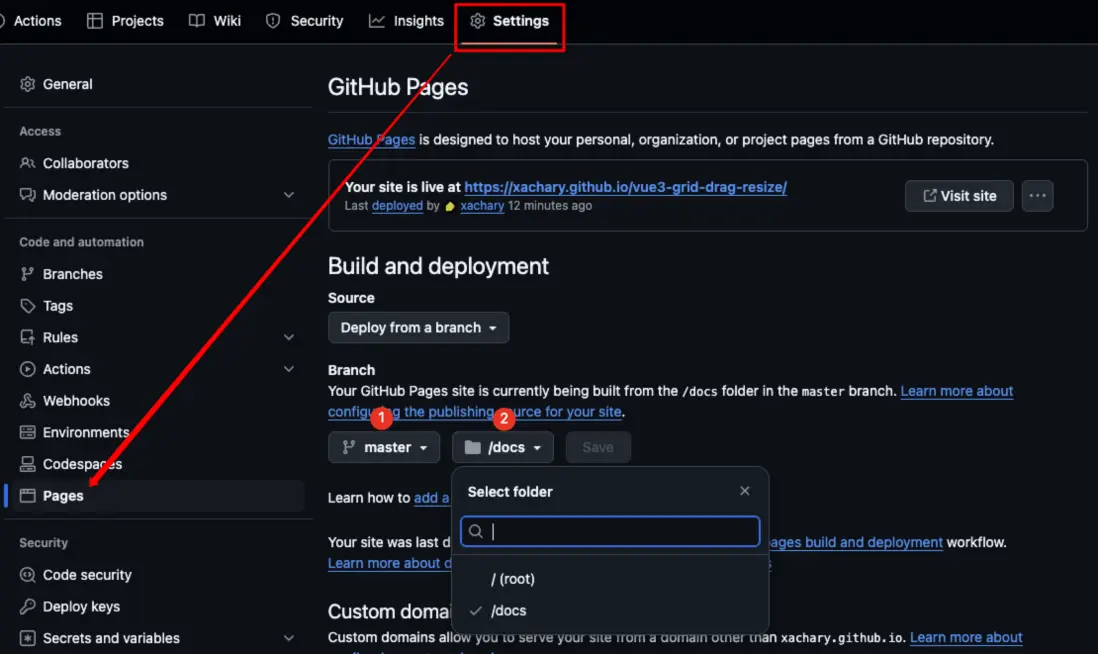1098x654 pixels.
Task: Expand the Rules sidebar section
Action: click(x=289, y=338)
